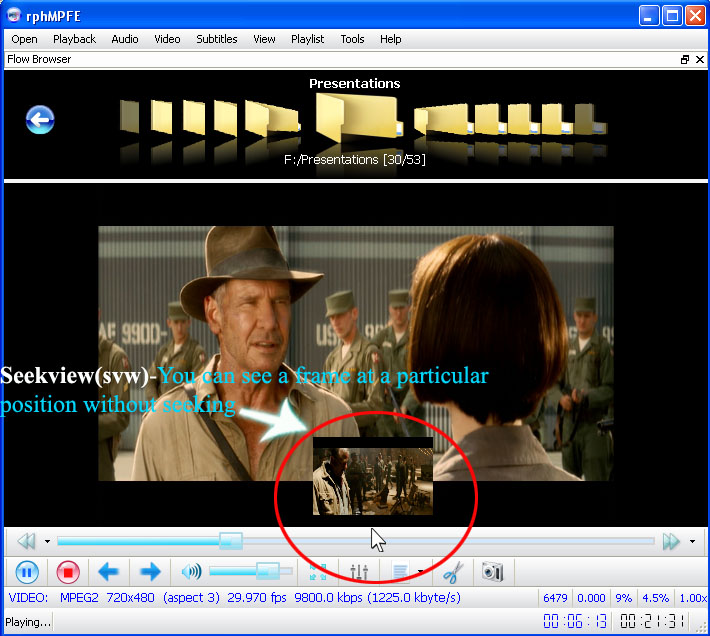Select the centered Presentations folder
The image size is (710, 636).
[x=359, y=116]
